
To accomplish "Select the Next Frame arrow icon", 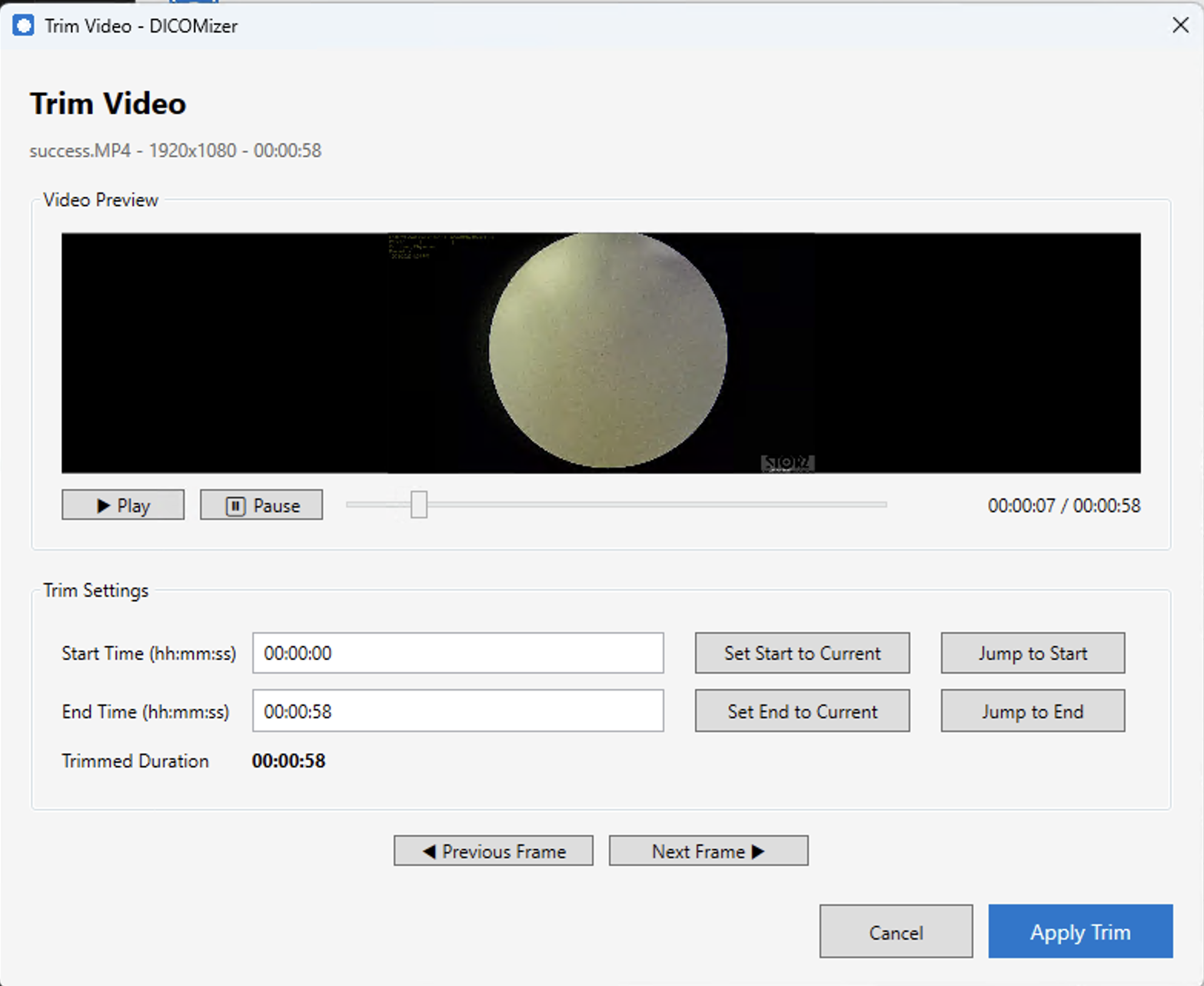I will [x=757, y=851].
